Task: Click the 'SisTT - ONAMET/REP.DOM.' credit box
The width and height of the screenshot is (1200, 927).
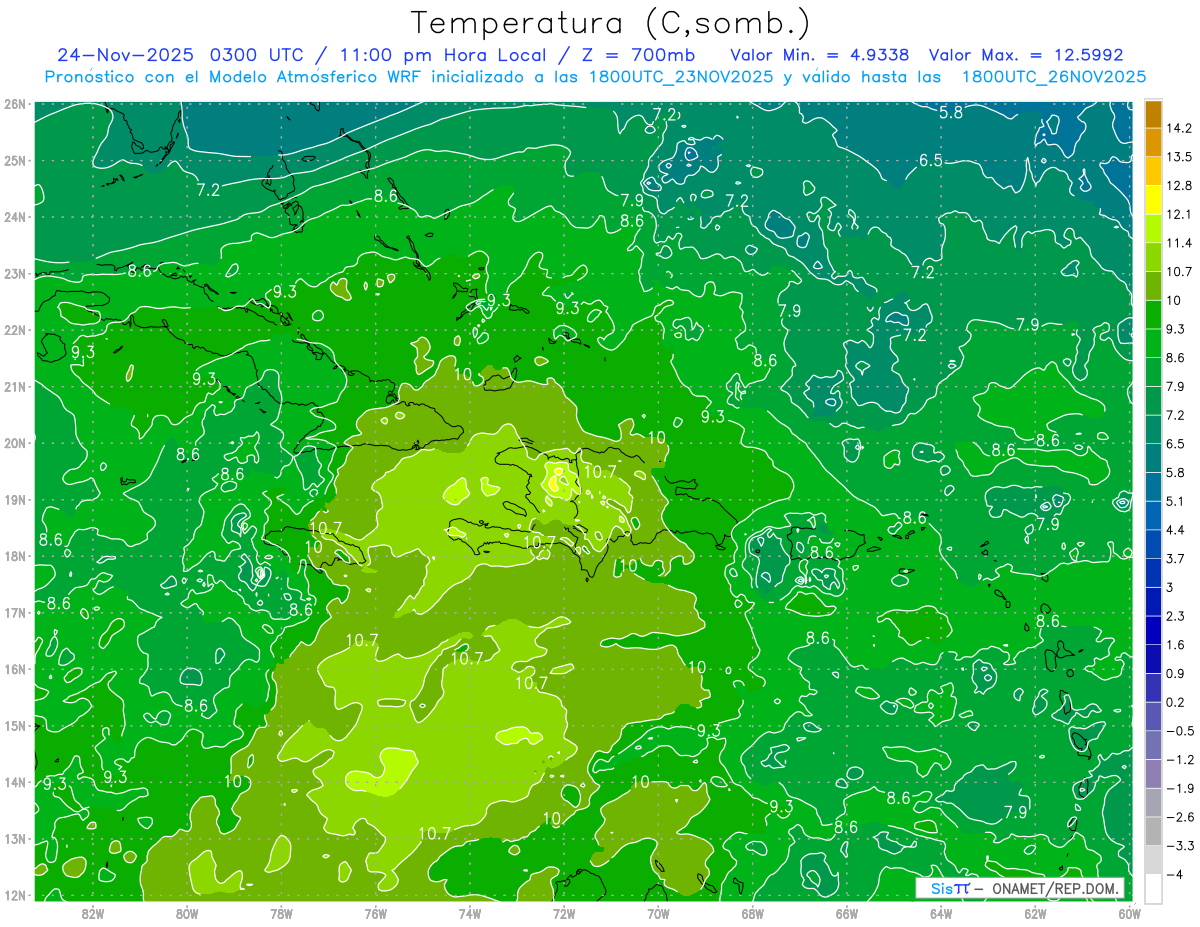Action: click(1020, 888)
